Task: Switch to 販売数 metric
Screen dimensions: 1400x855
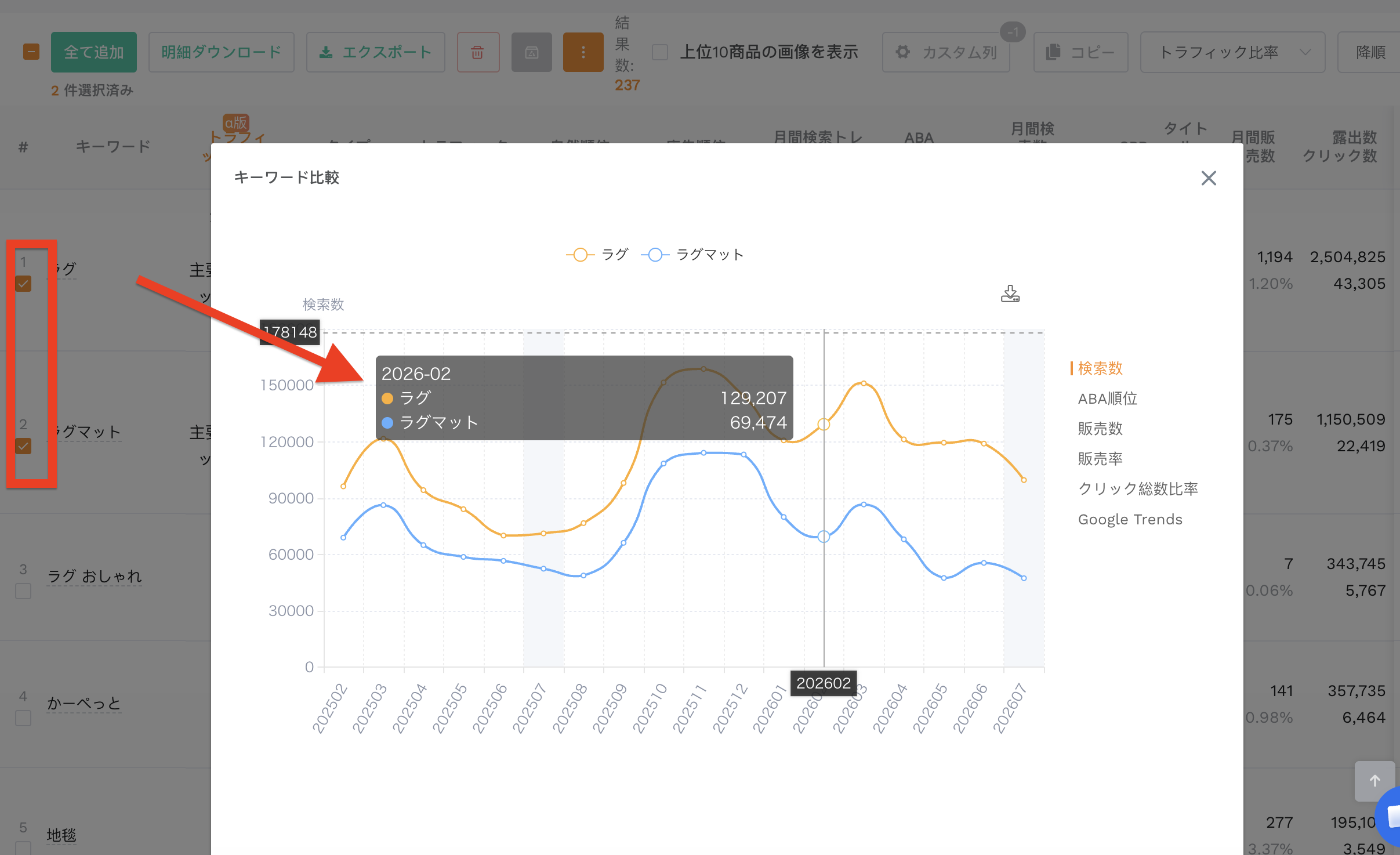Action: tap(1100, 429)
